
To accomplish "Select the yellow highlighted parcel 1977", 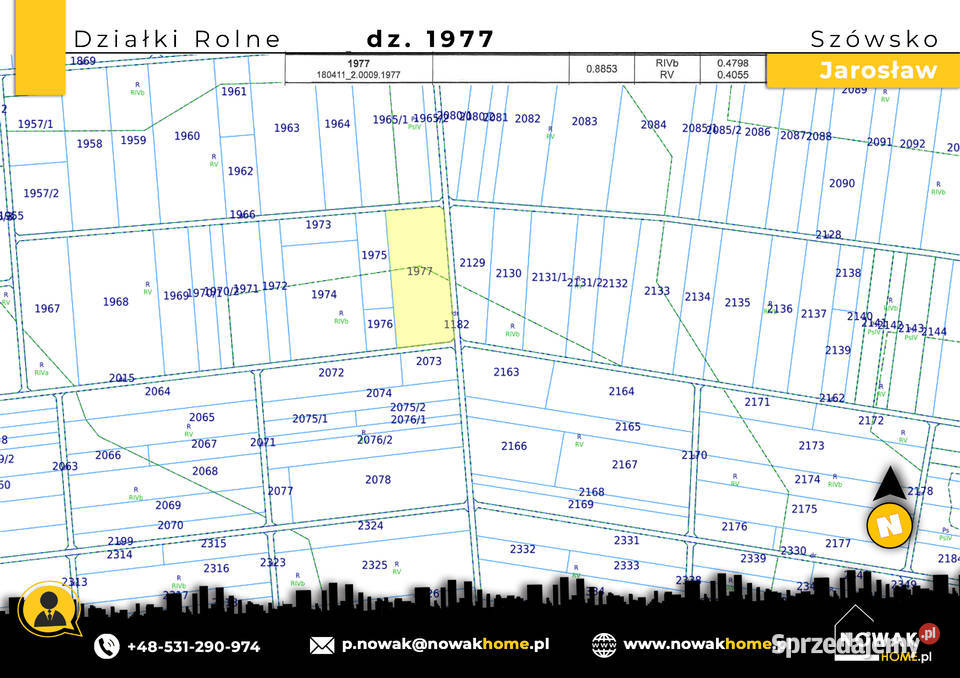I will (x=419, y=278).
